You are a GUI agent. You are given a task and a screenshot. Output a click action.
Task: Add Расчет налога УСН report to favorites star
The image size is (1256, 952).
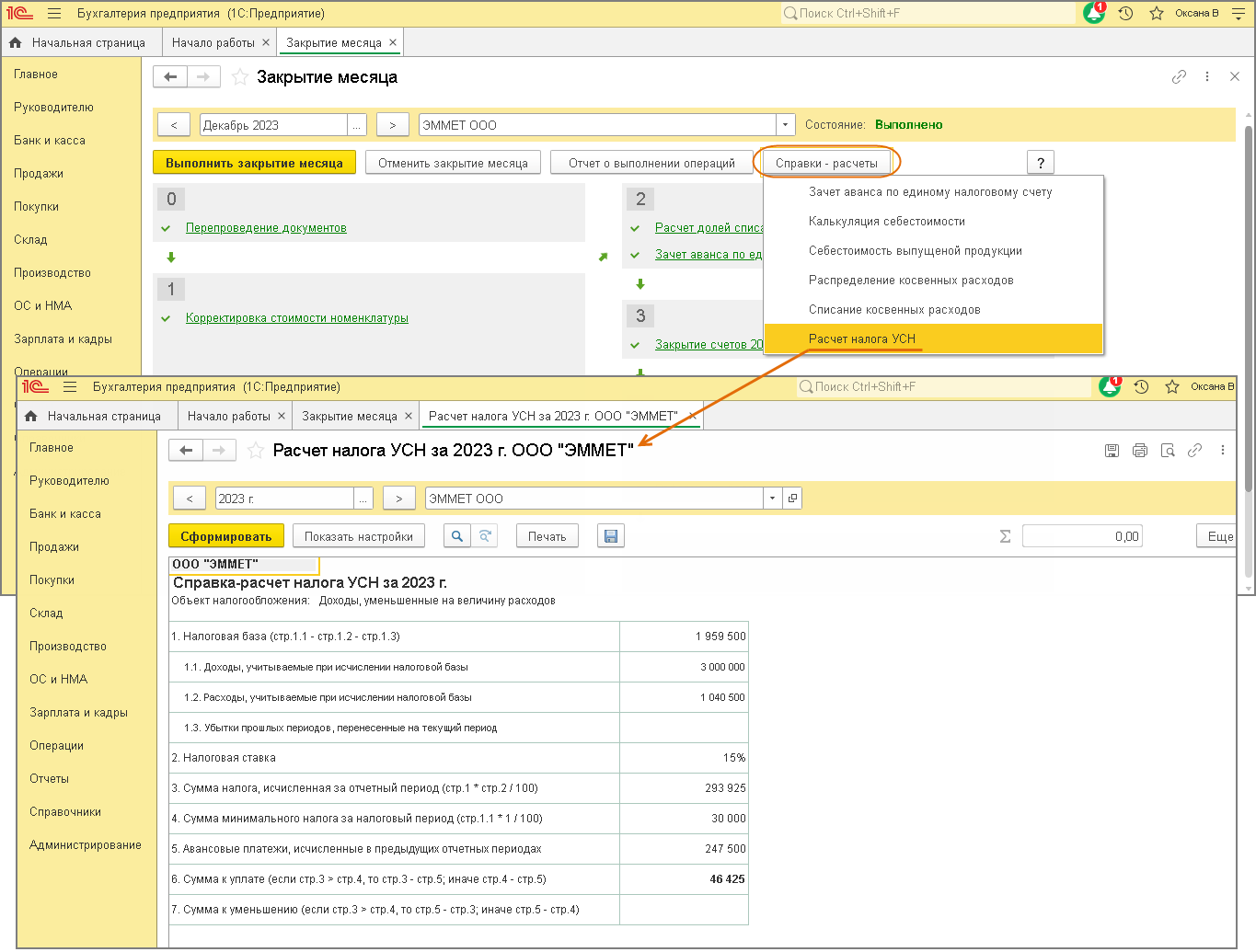[x=255, y=451]
